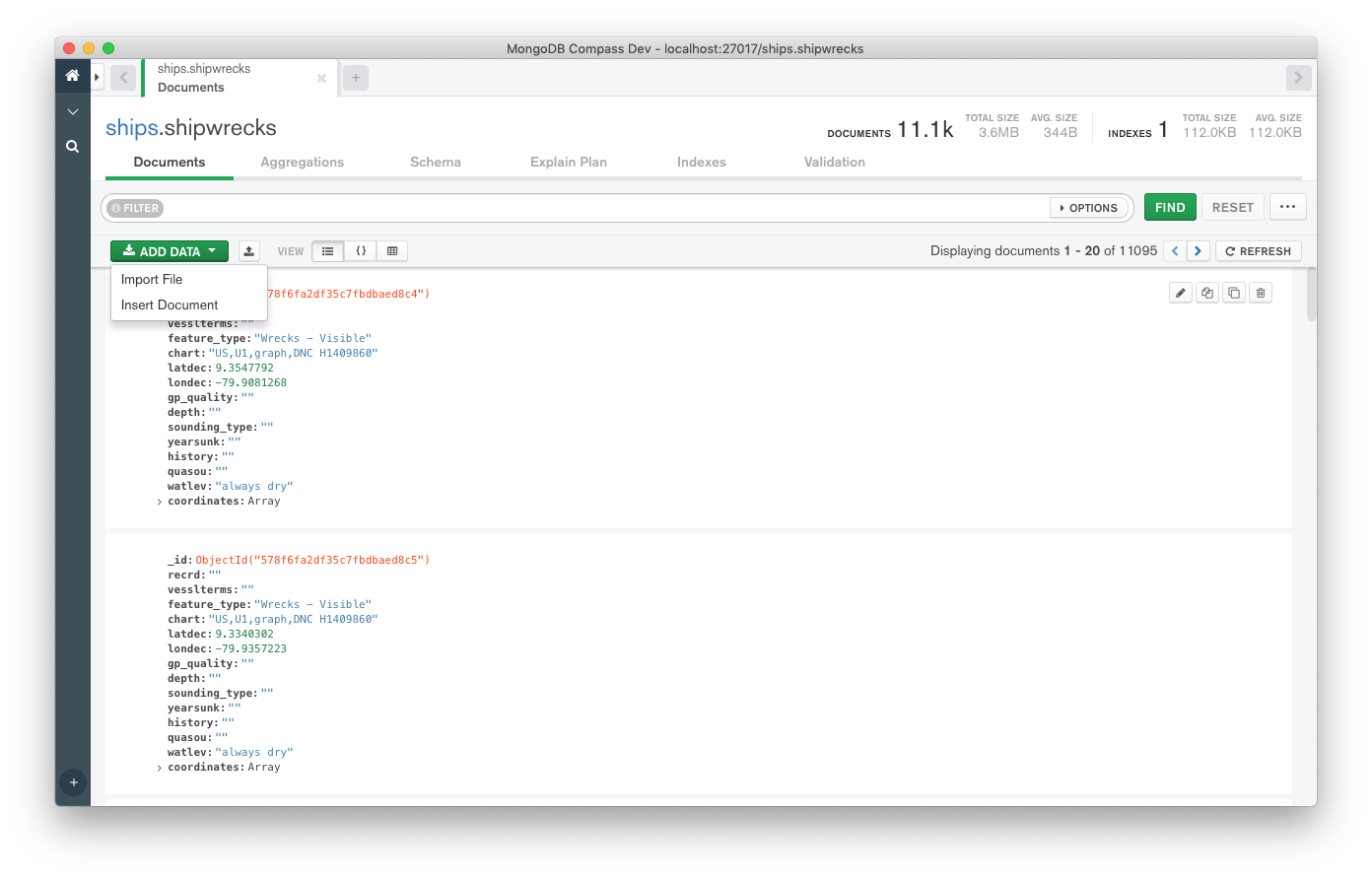The width and height of the screenshot is (1372, 879).
Task: Open a new tab with plus button
Action: [356, 78]
